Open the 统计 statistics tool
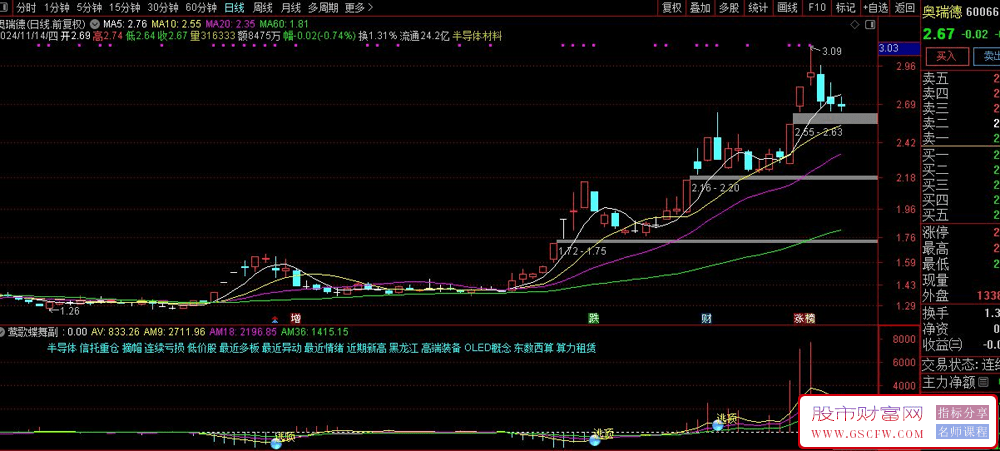The image size is (1000, 451). [758, 8]
